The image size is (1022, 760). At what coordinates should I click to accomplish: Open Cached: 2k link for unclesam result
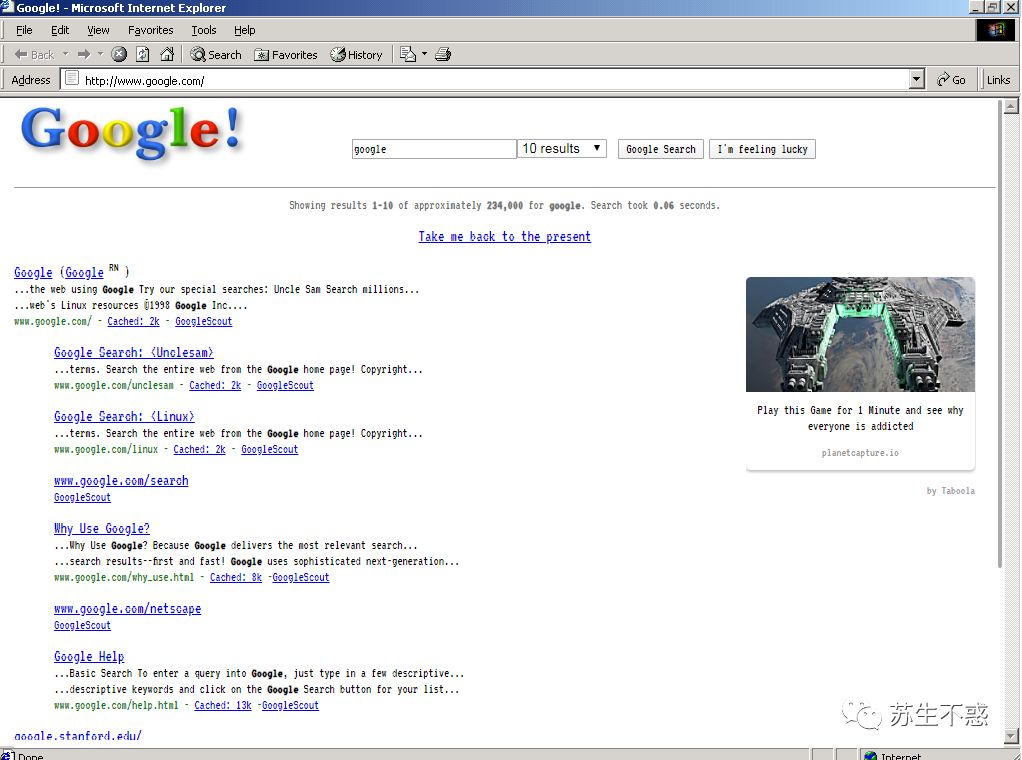point(215,385)
